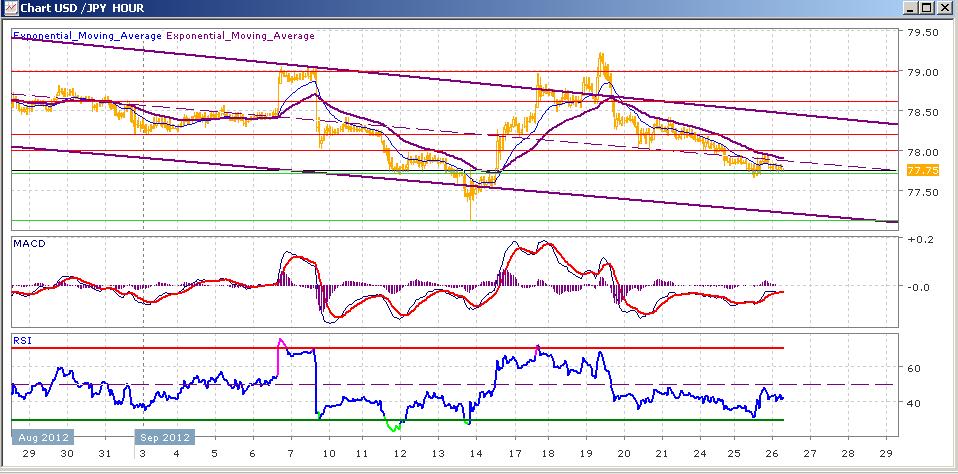This screenshot has width=958, height=474.
Task: Click the Aug 2012 month marker
Action: (x=43, y=437)
